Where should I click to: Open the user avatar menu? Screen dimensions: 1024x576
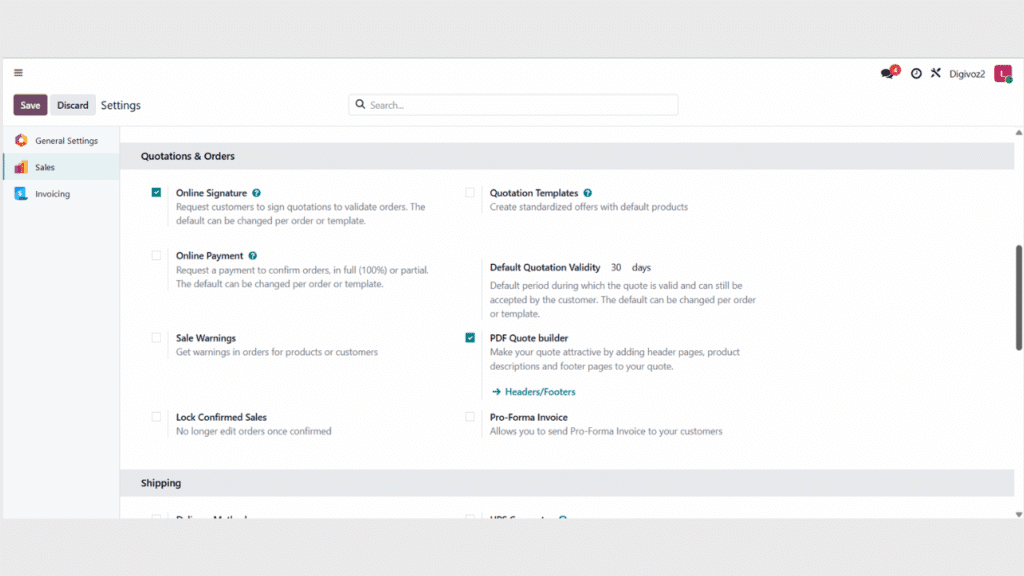(x=1002, y=73)
